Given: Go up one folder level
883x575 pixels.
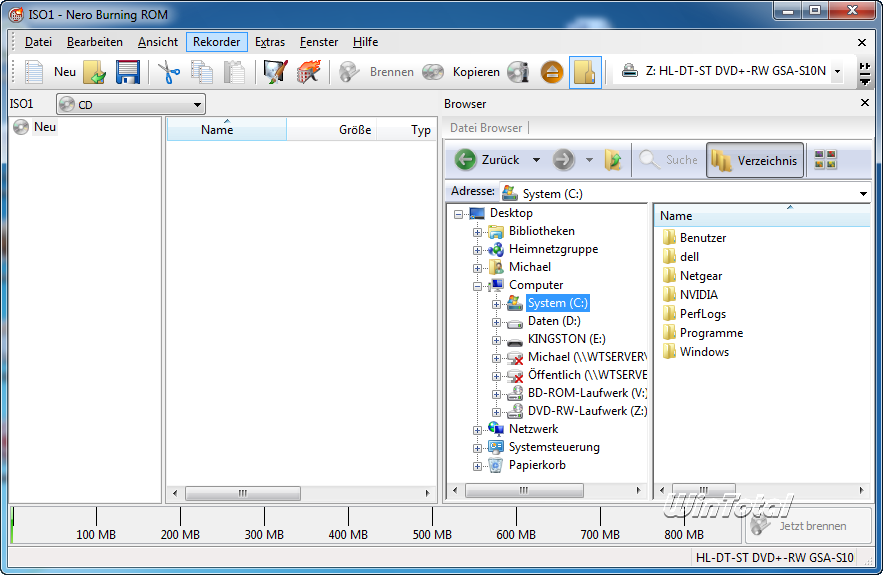Looking at the screenshot, I should pos(613,160).
